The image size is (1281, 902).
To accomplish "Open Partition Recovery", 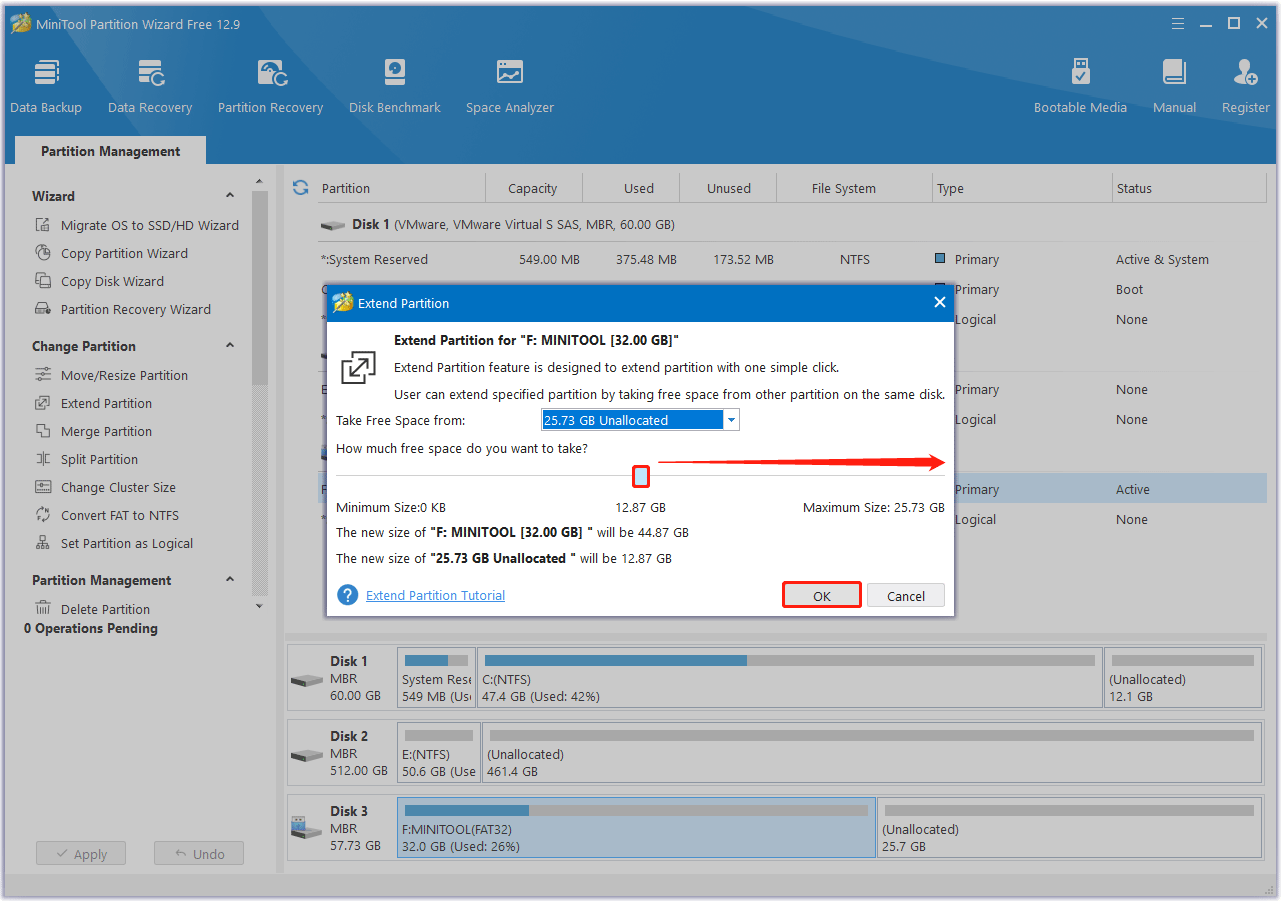I will tap(270, 84).
